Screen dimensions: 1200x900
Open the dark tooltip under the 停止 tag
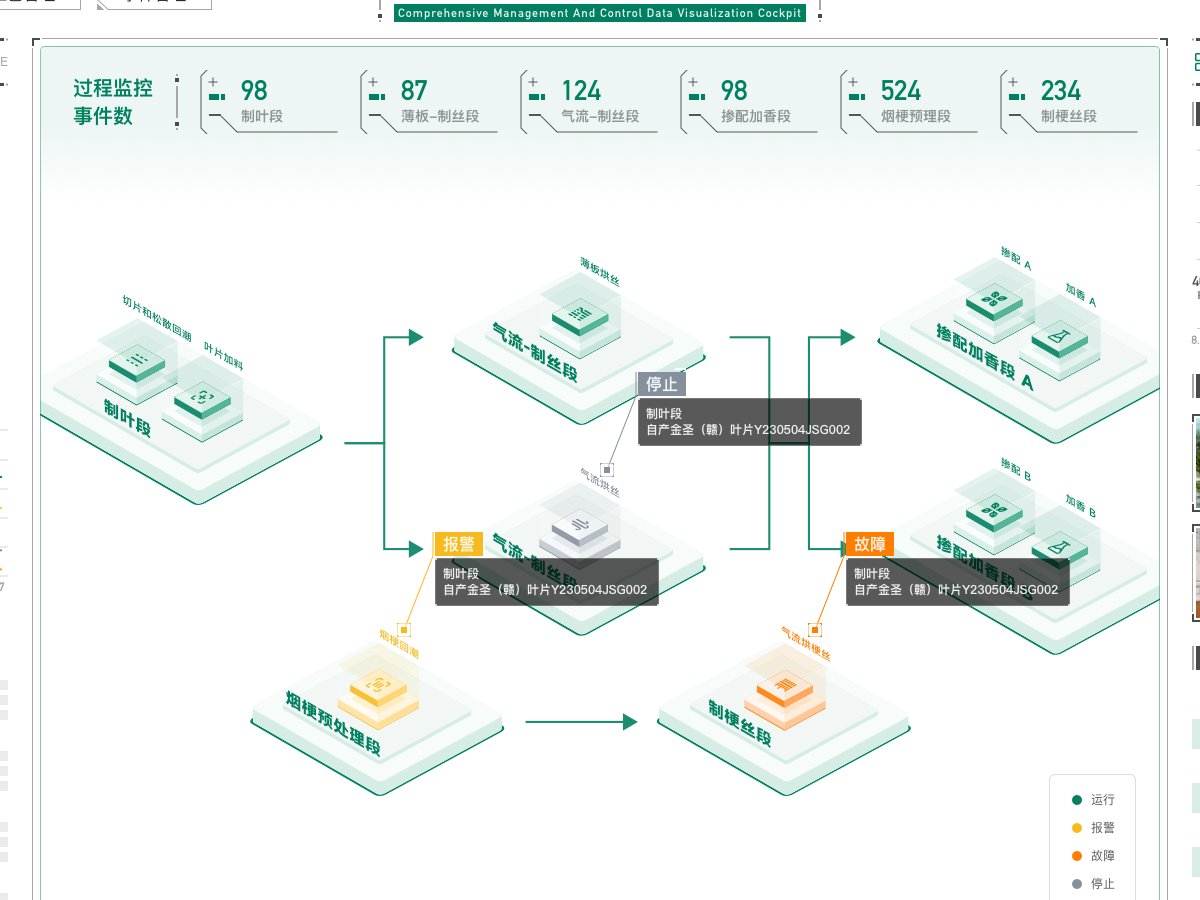[x=749, y=422]
